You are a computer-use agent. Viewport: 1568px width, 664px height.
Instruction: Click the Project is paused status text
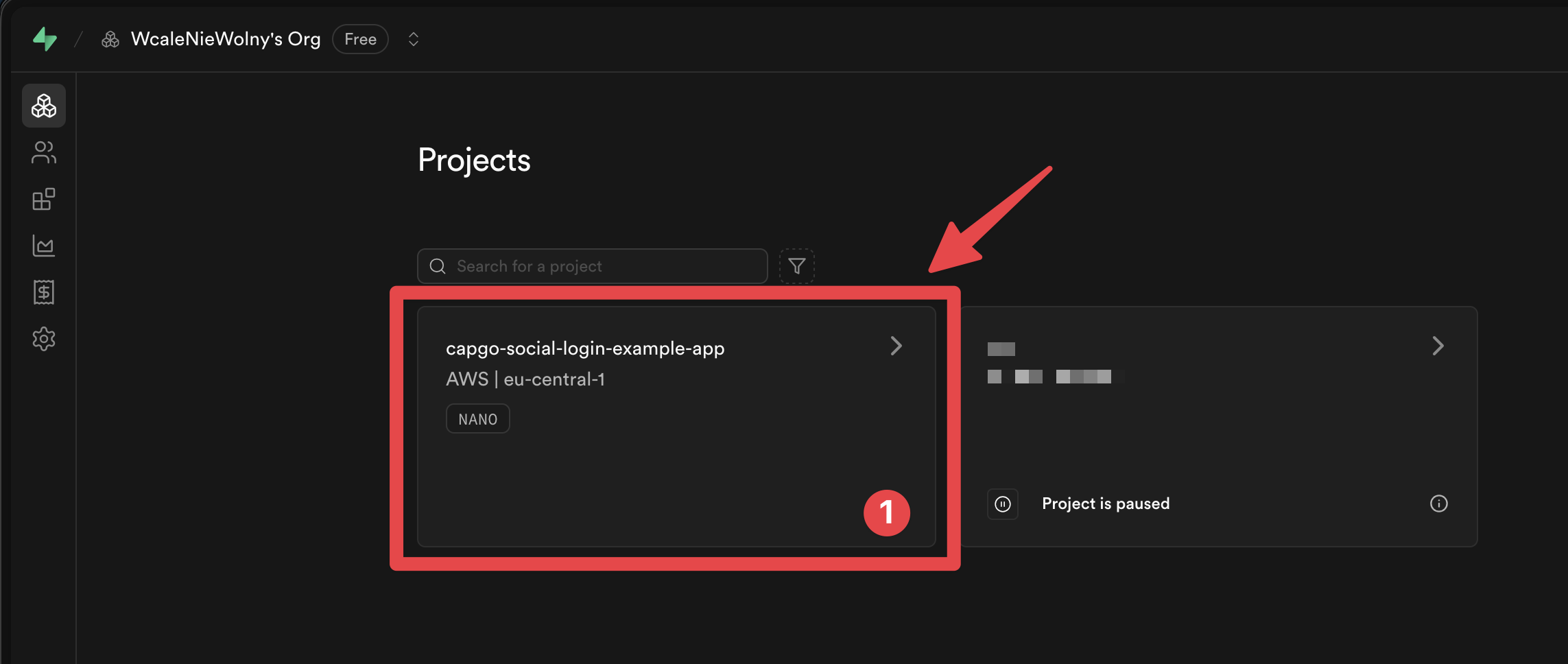tap(1105, 503)
